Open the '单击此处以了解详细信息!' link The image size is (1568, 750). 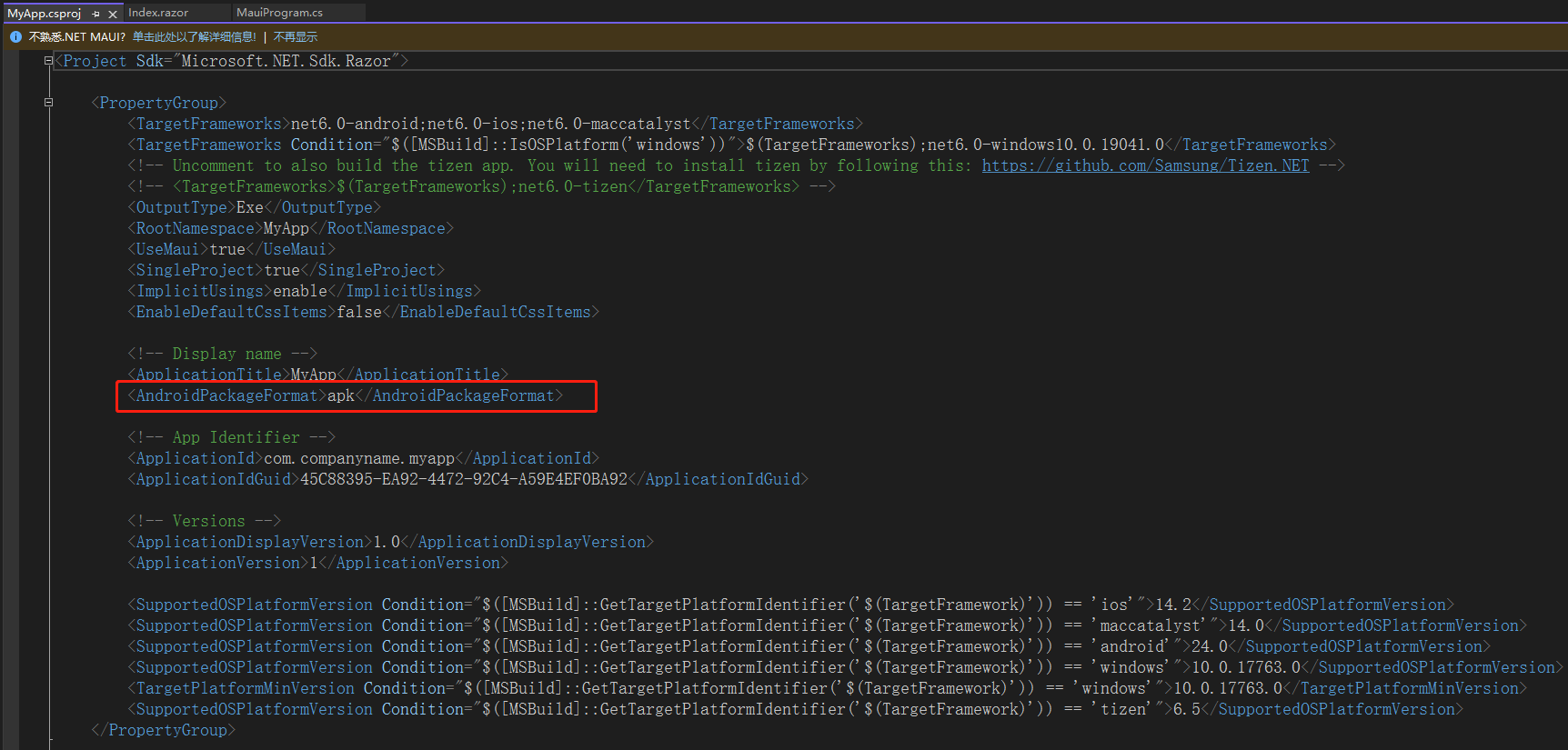pos(195,37)
